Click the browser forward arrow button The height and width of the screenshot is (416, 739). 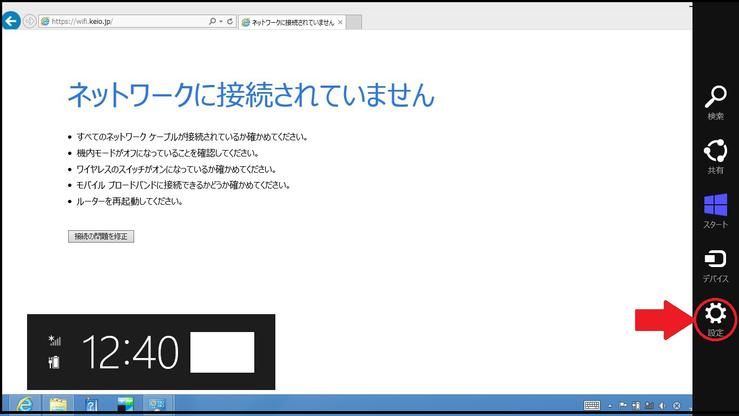29,21
